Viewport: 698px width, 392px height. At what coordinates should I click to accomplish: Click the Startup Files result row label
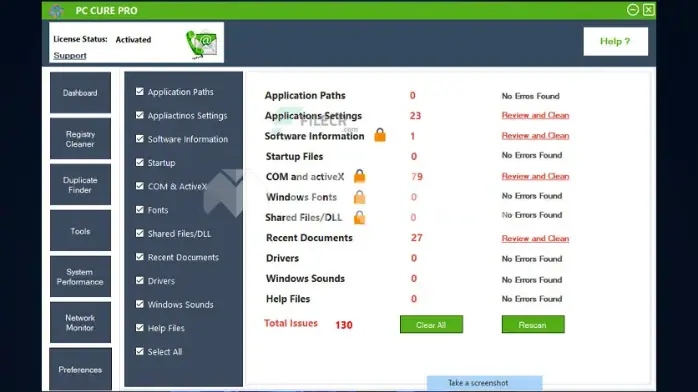[294, 157]
